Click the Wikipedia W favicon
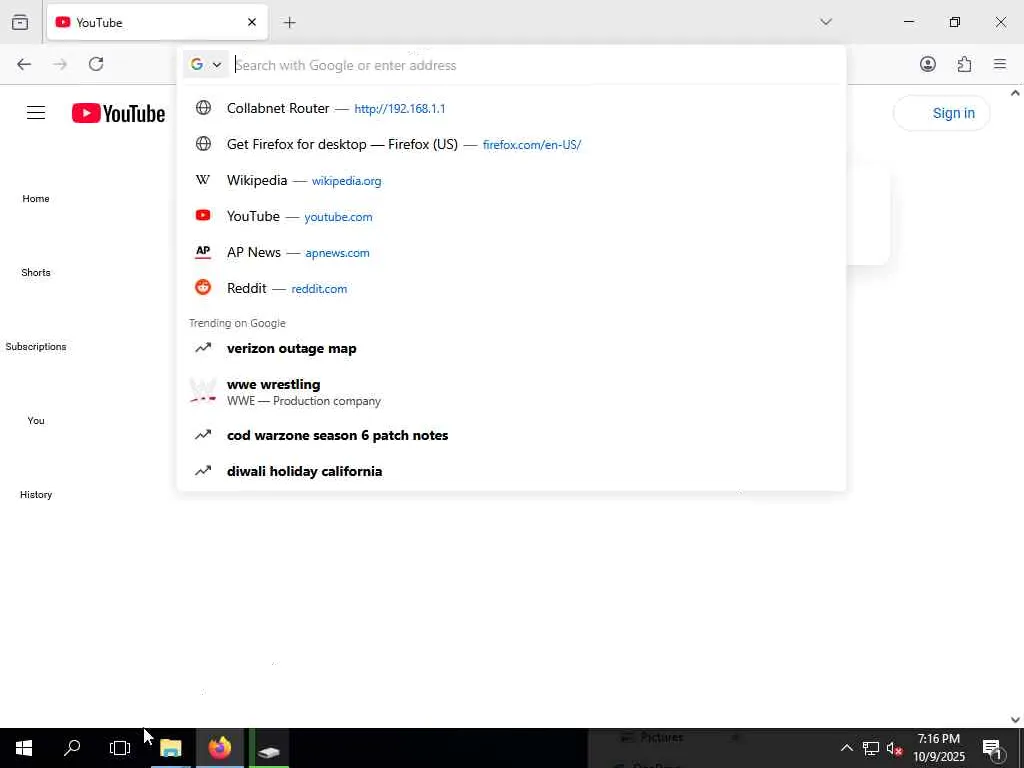 pos(203,180)
